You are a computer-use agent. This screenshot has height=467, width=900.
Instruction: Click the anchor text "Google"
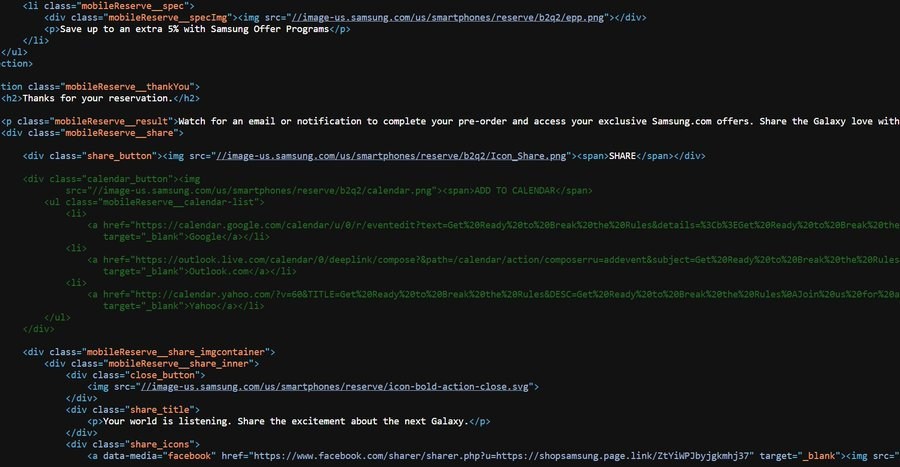pyautogui.click(x=205, y=236)
